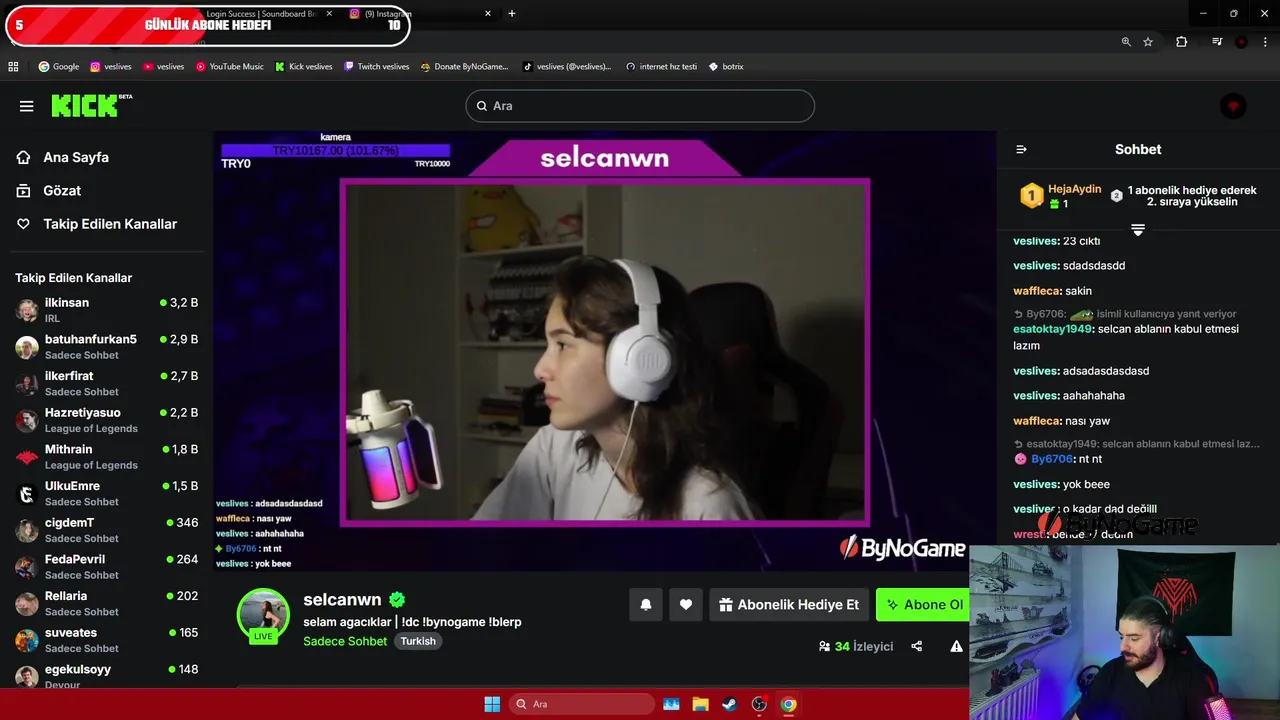This screenshot has width=1280, height=720.
Task: Click the Abone Ol button
Action: (923, 605)
